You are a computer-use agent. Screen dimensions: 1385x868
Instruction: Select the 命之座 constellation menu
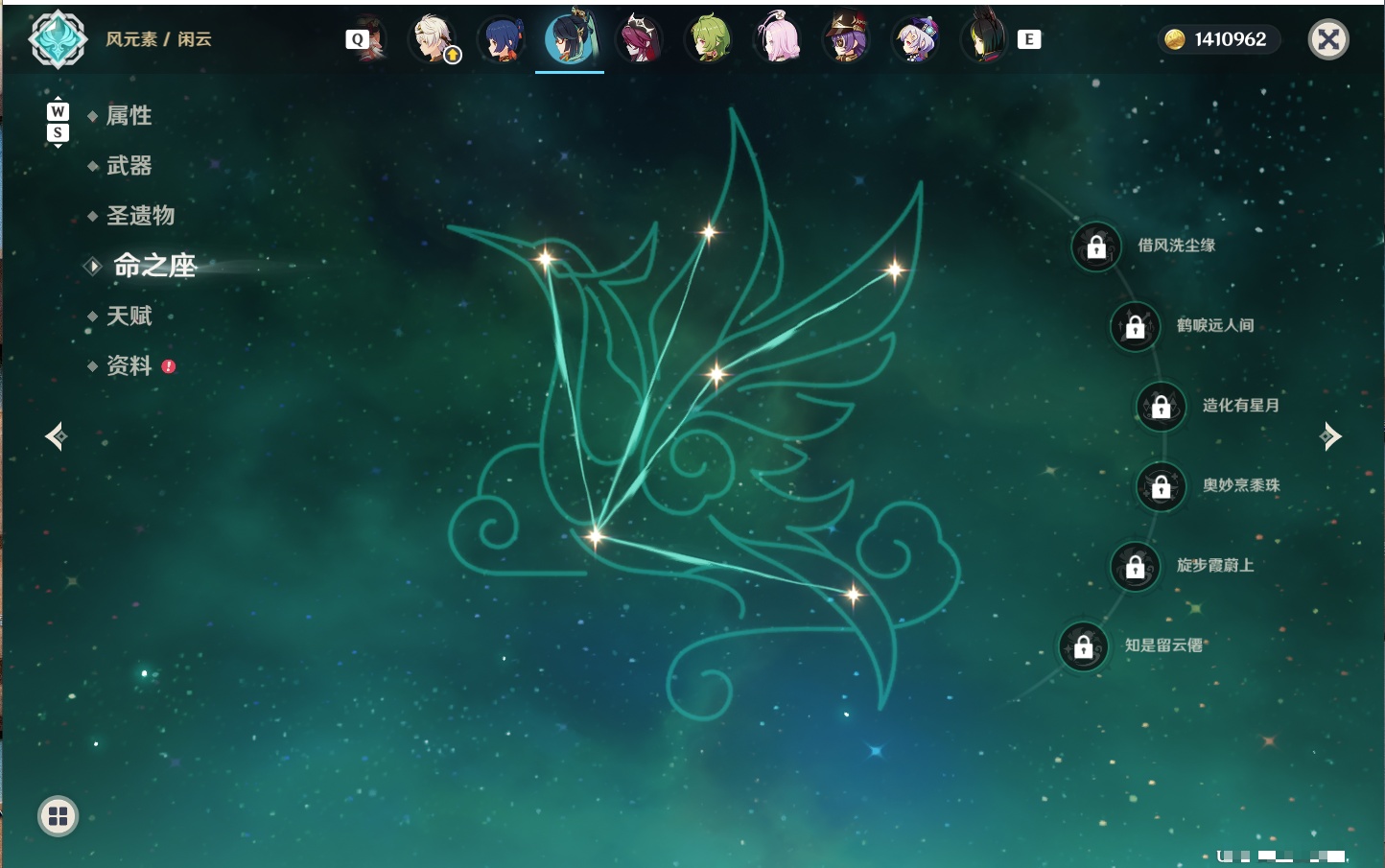pos(153,266)
